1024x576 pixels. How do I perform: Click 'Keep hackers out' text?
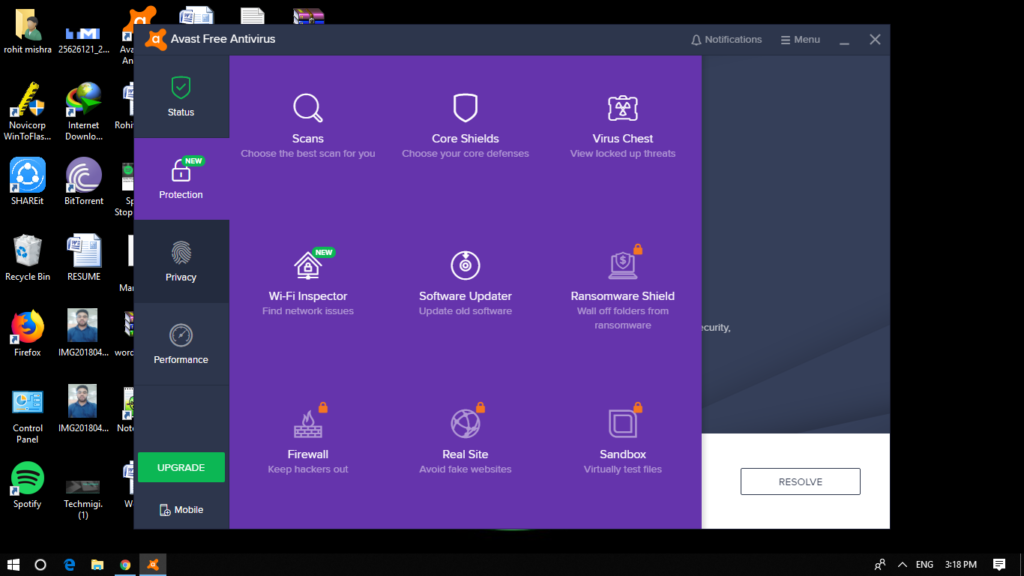click(x=308, y=469)
